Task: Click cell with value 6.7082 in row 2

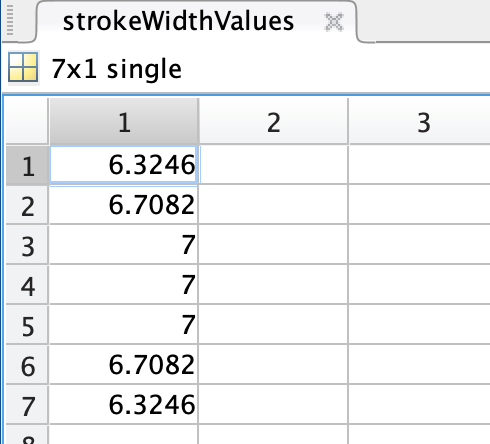Action: [124, 205]
